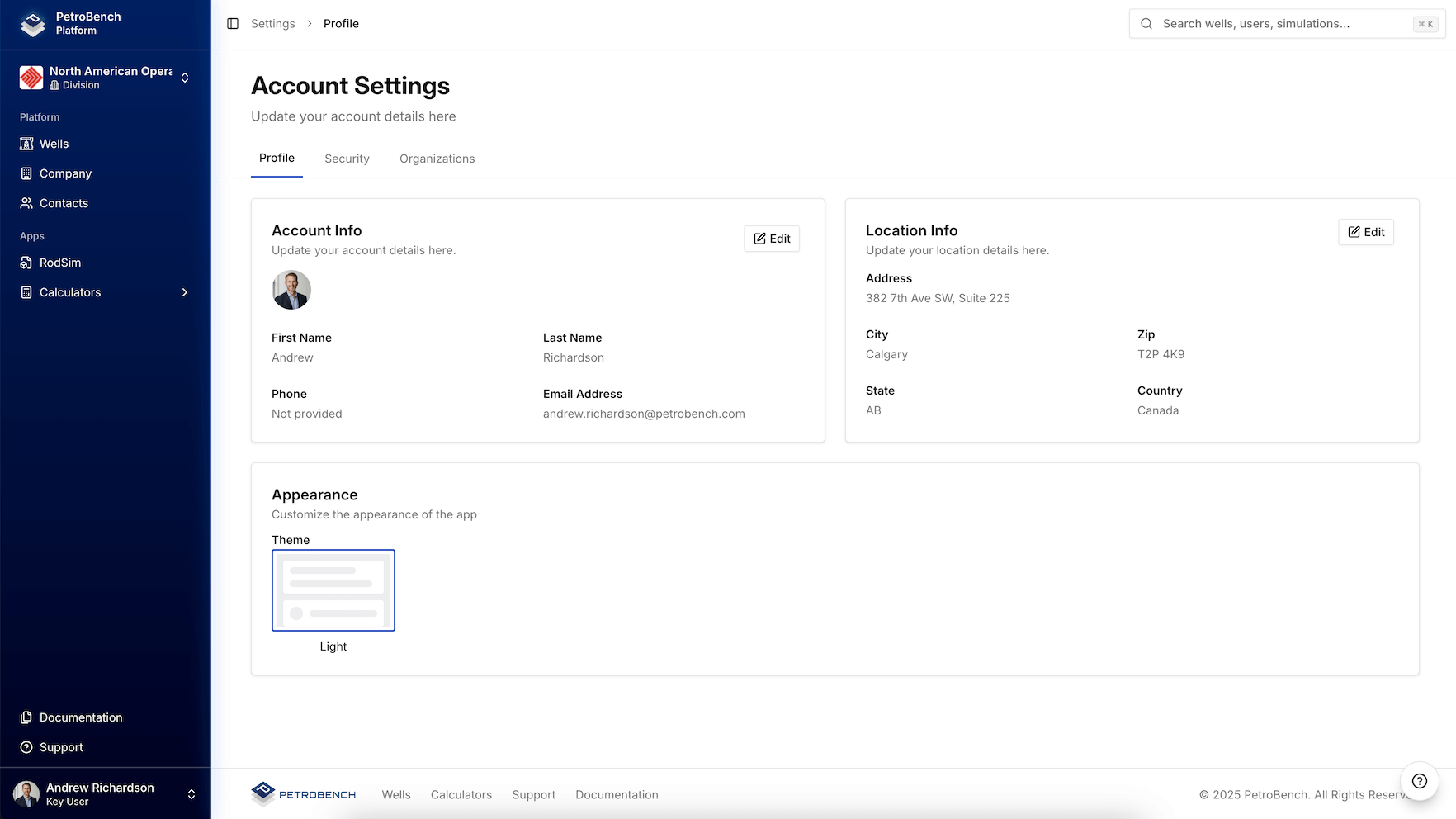Switch to the Security tab
Image resolution: width=1456 pixels, height=819 pixels.
[x=347, y=159]
